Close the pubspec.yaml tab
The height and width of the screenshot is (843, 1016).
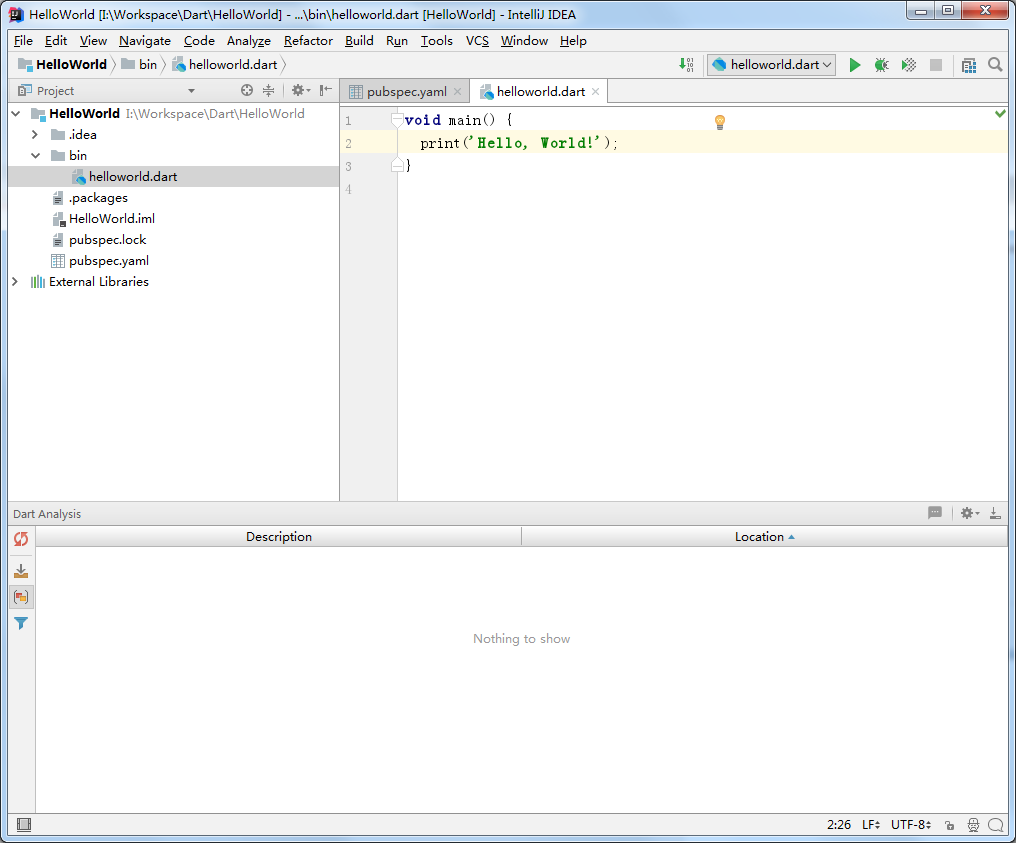tap(457, 92)
